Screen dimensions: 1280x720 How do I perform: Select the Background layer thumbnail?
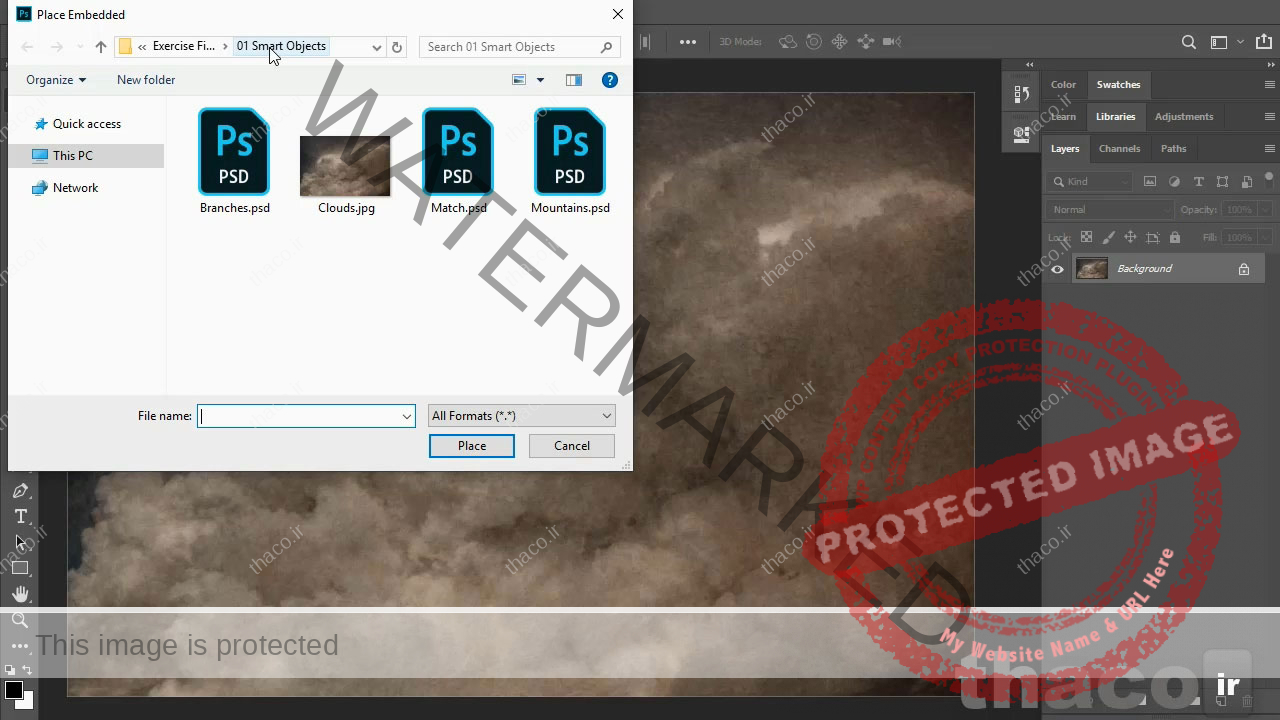coord(1091,269)
